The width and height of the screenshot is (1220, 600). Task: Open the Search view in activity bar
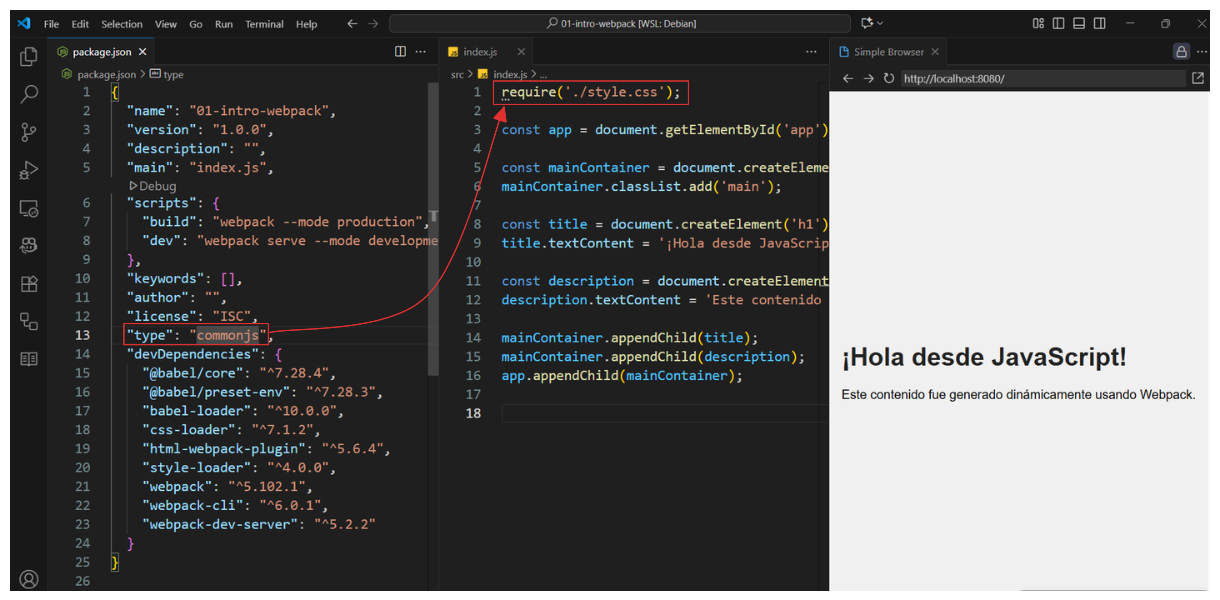coord(29,94)
